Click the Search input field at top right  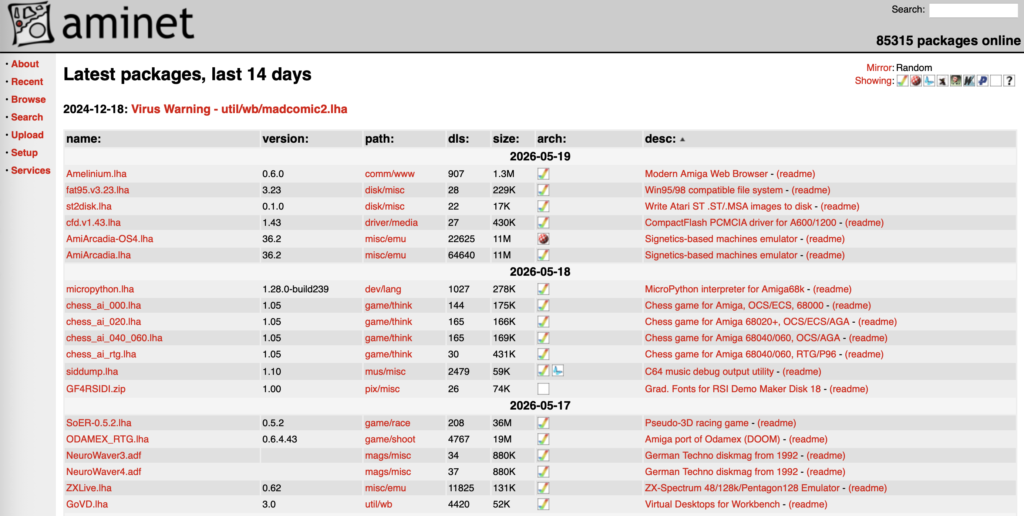973,10
